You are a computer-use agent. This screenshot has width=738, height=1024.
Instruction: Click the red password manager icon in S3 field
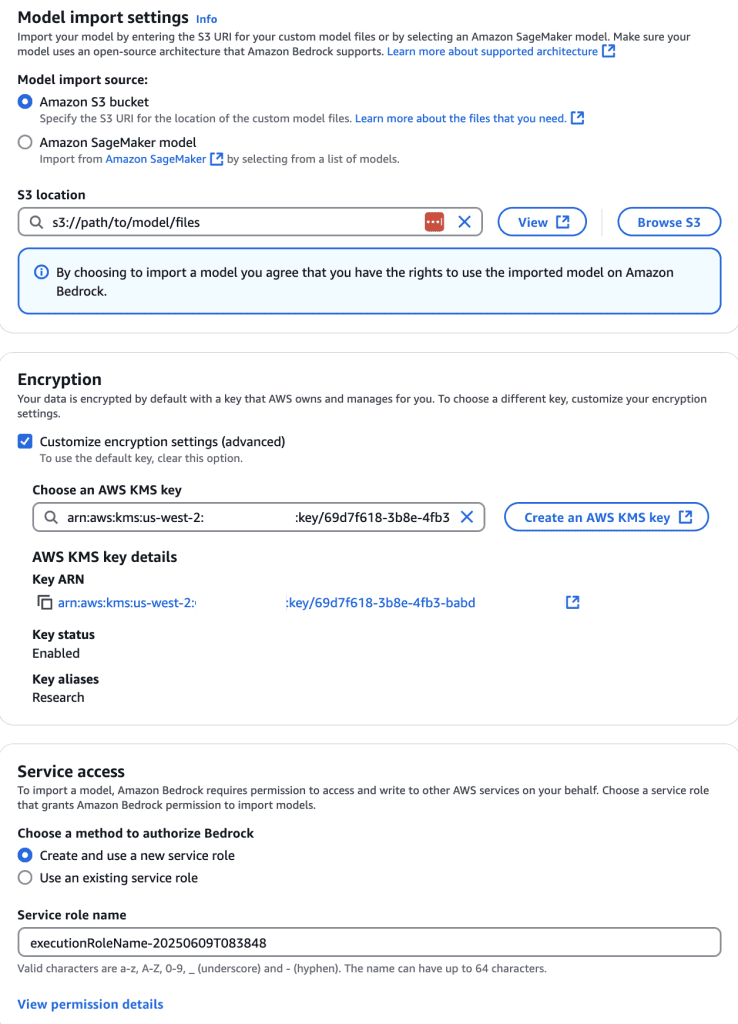click(x=434, y=222)
